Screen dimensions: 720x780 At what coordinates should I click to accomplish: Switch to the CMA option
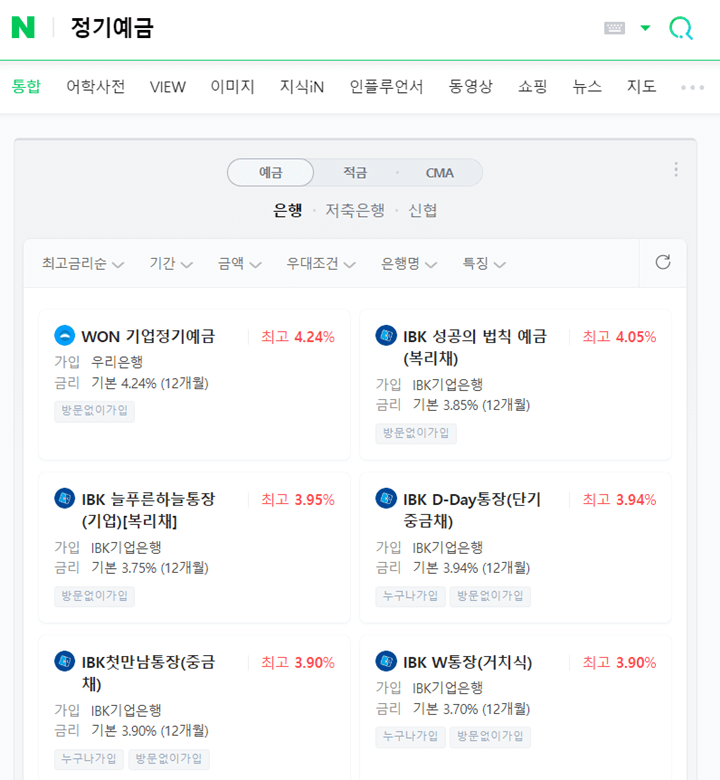tap(439, 173)
